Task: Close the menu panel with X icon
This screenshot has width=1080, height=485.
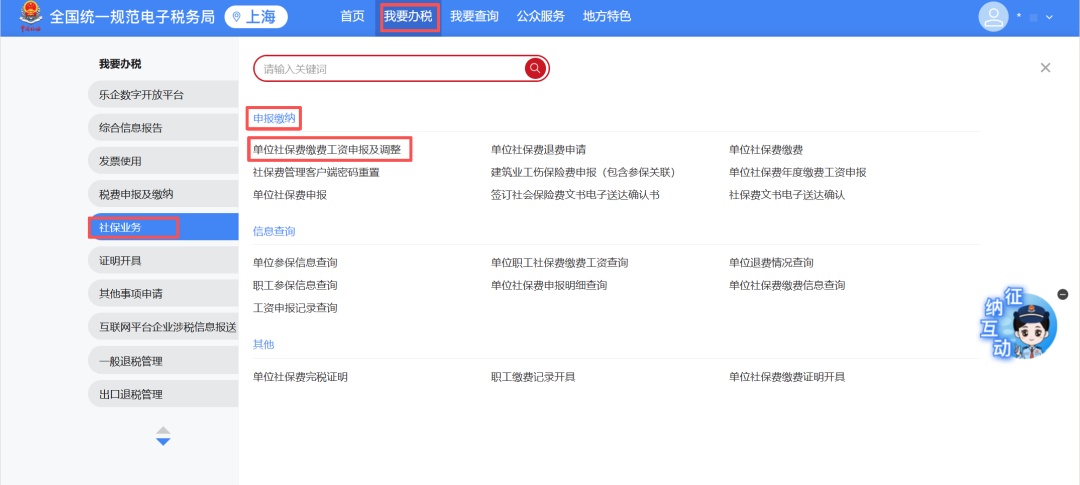Action: pos(1045,68)
